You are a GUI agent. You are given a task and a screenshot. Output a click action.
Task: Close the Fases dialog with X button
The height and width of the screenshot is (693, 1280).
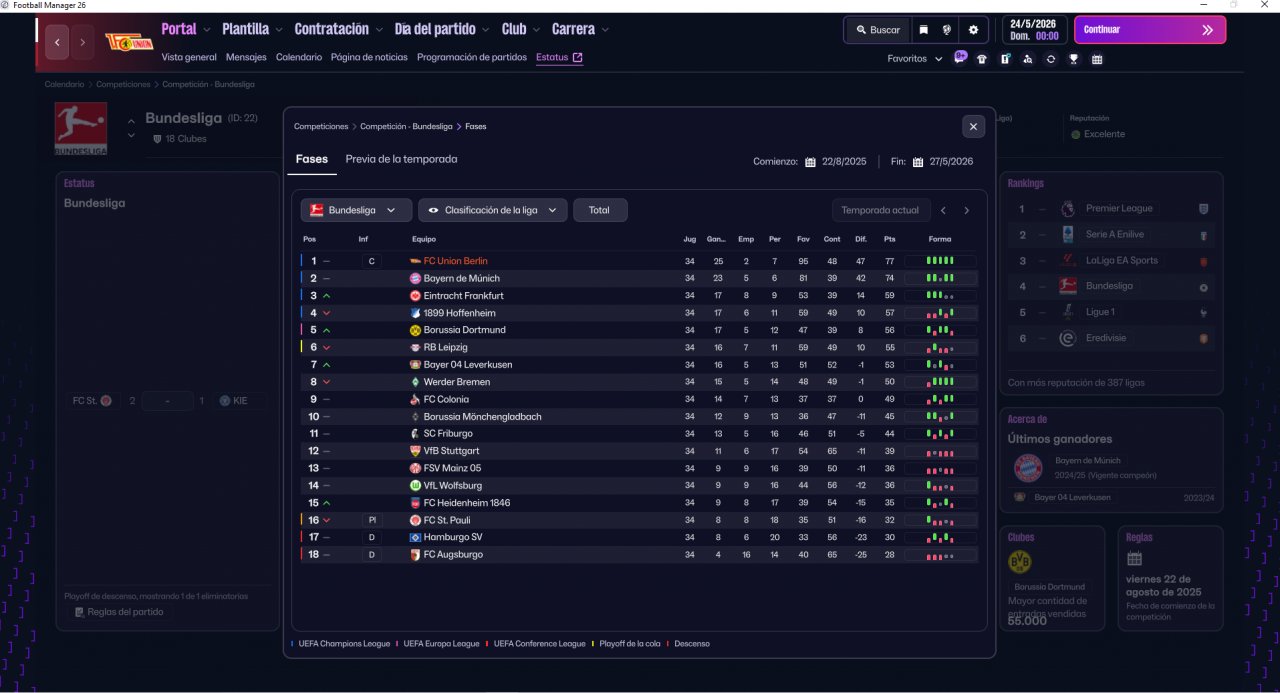(973, 126)
